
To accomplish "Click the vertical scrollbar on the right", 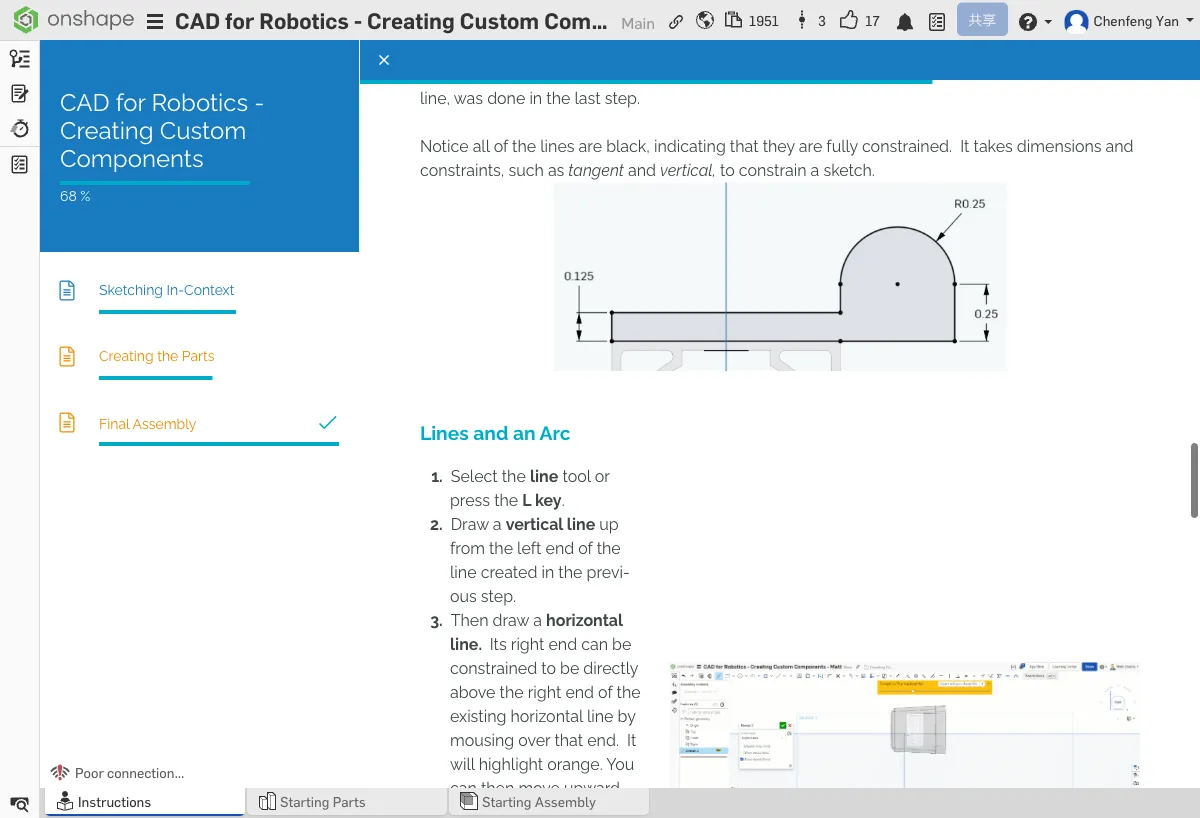I will pos(1193,480).
